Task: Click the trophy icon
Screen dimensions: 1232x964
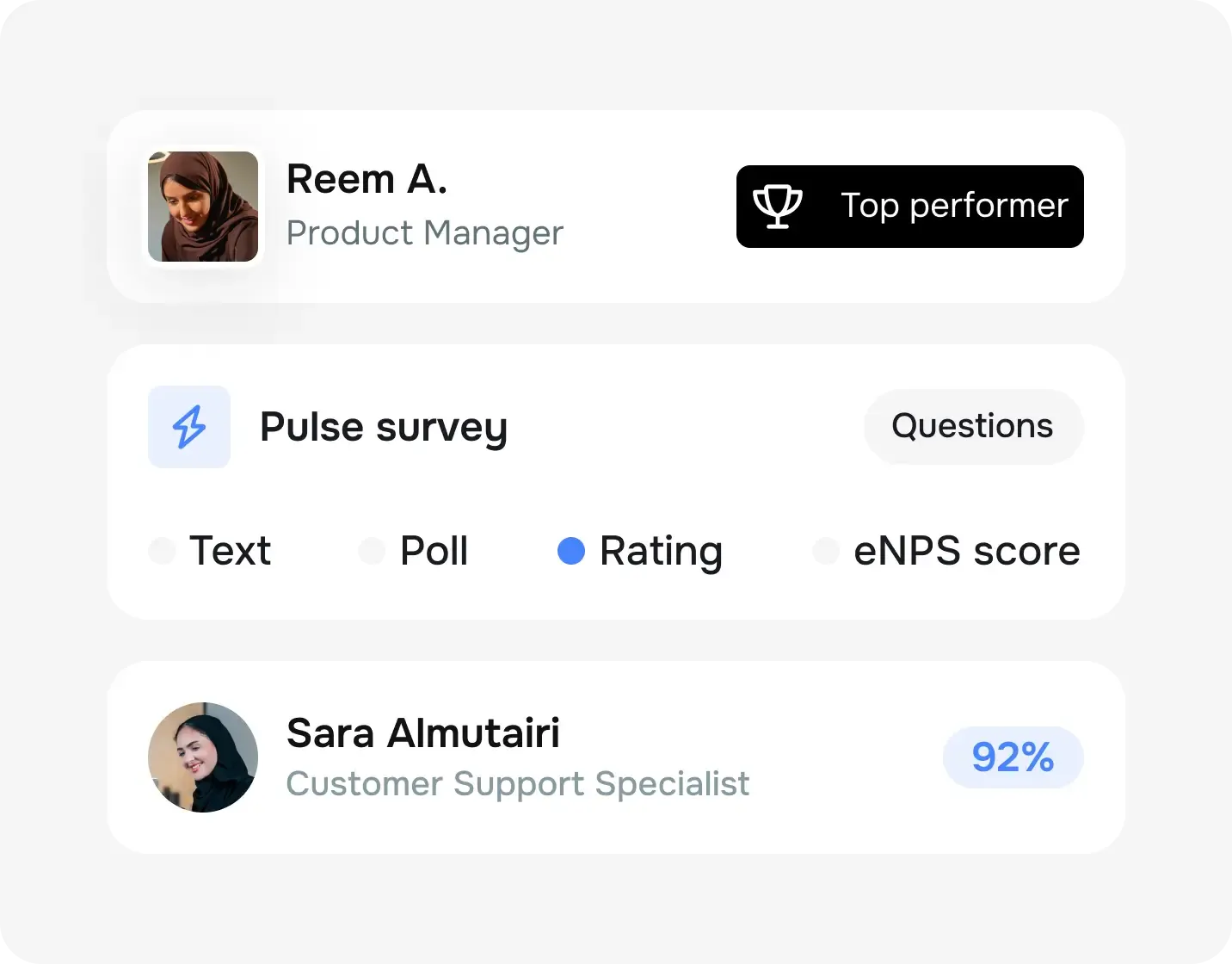Action: click(x=778, y=206)
